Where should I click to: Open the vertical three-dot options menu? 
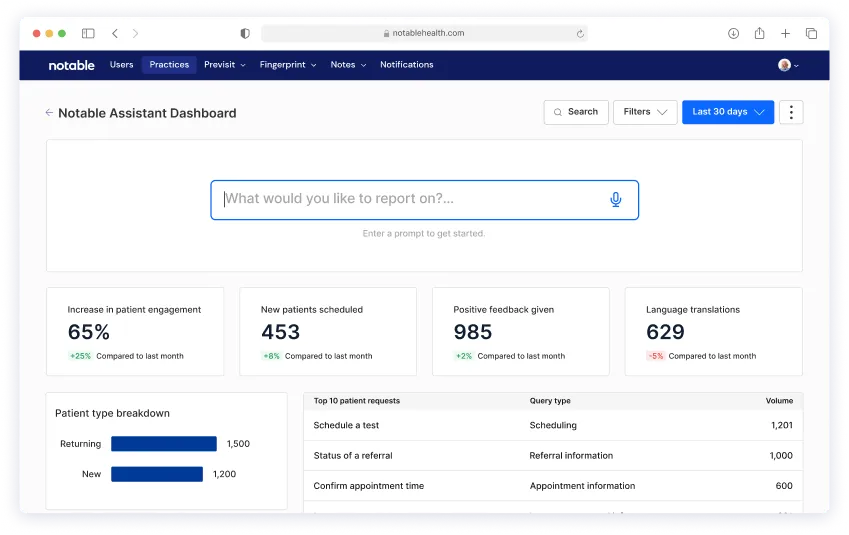coord(791,112)
